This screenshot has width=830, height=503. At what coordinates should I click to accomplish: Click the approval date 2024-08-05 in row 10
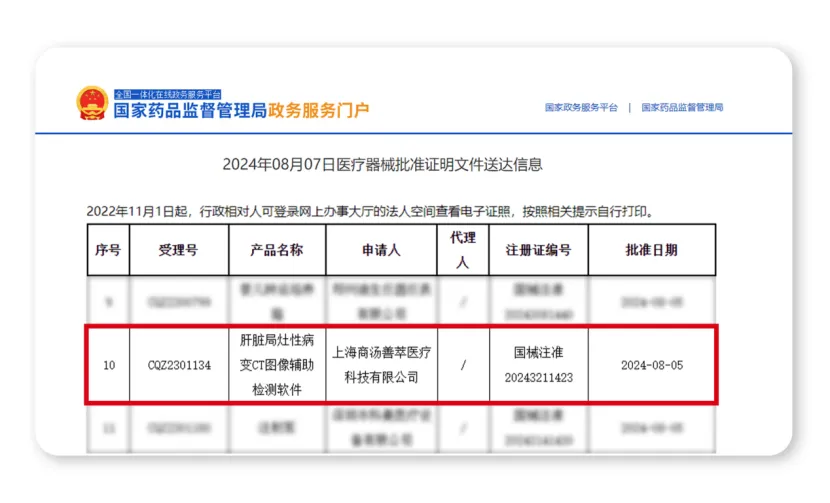651,365
